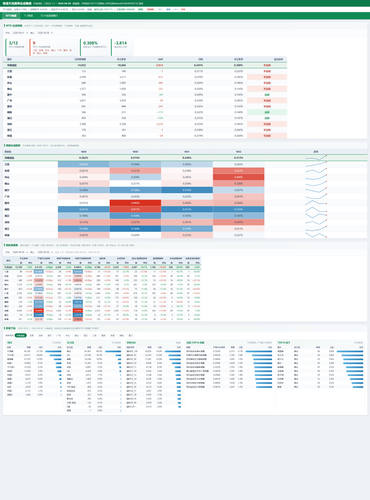Viewport: 370px width, 500px height.
Task: Click the trend sparkline in the heatmap summary row
Action: (x=316, y=158)
